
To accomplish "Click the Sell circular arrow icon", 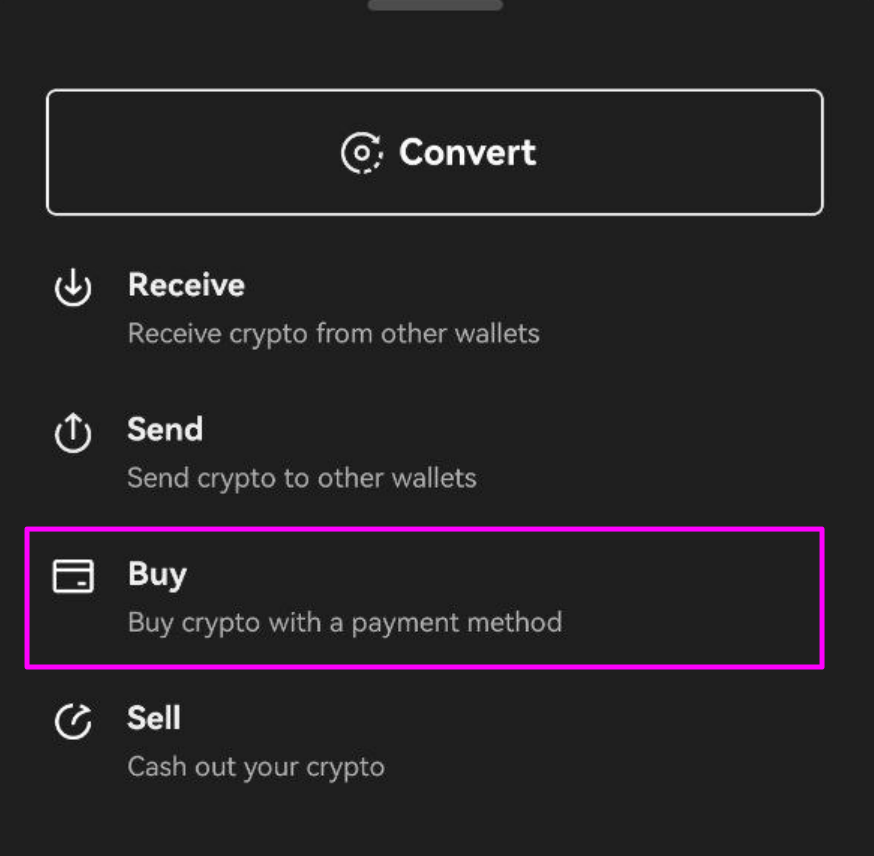I will 73,721.
